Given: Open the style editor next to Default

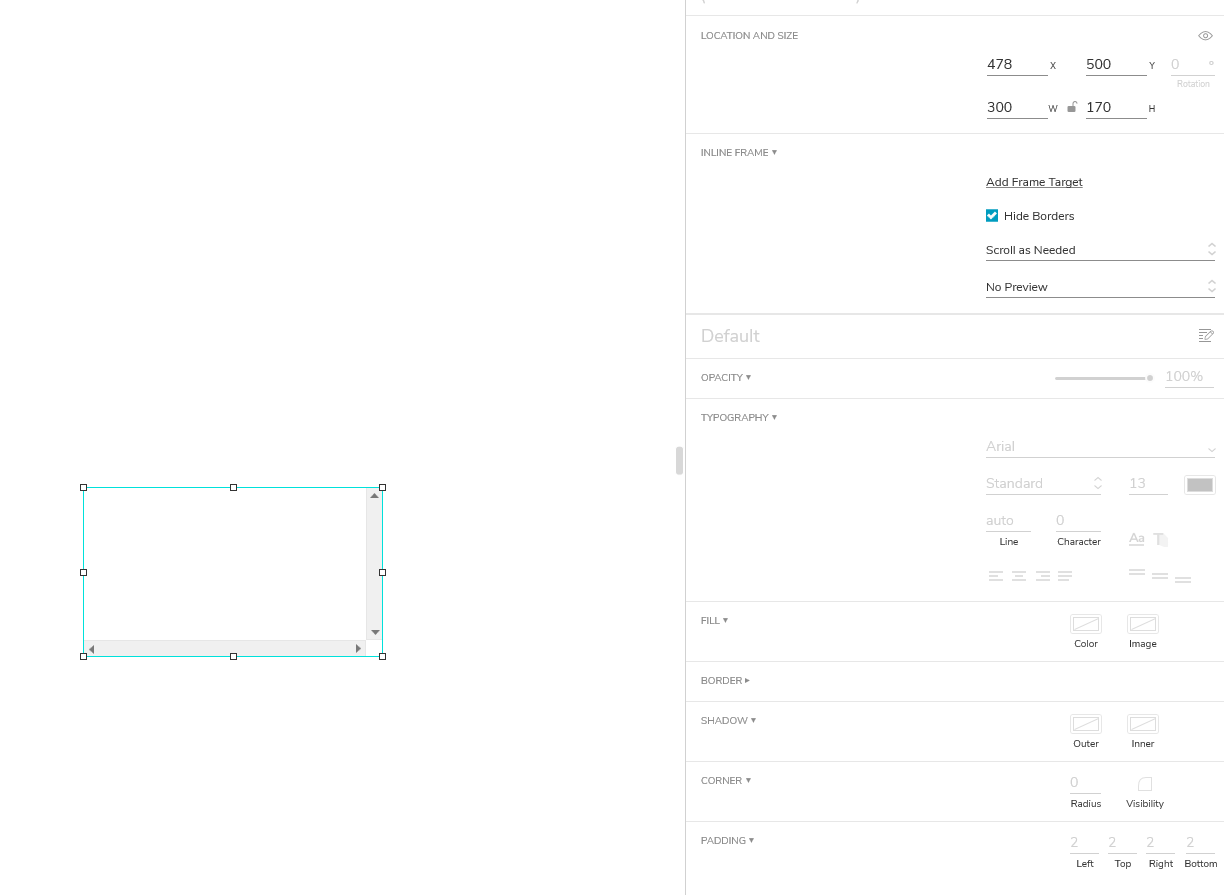Looking at the screenshot, I should point(1206,335).
